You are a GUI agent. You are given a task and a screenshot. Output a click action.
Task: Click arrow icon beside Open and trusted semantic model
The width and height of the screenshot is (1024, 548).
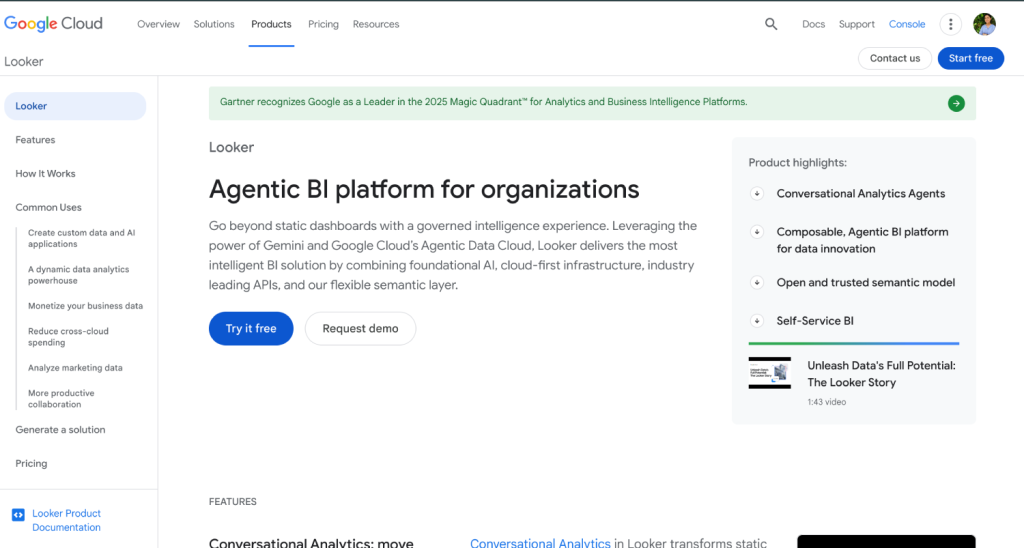[757, 283]
